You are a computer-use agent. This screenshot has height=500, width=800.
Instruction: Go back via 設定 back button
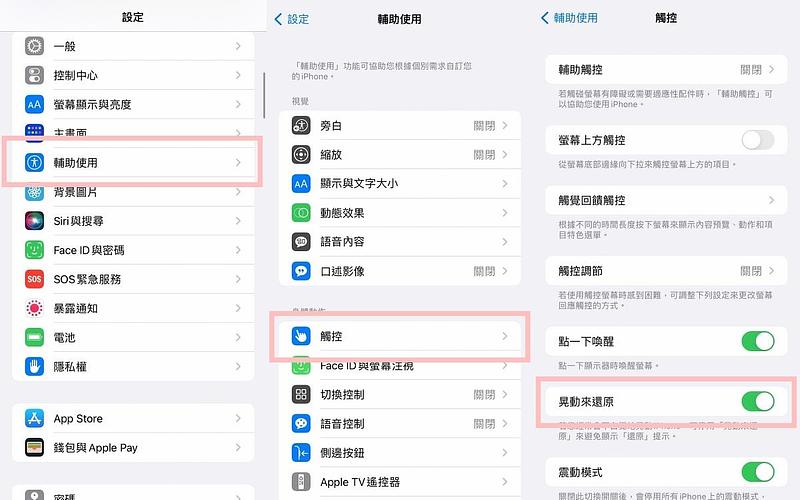292,18
